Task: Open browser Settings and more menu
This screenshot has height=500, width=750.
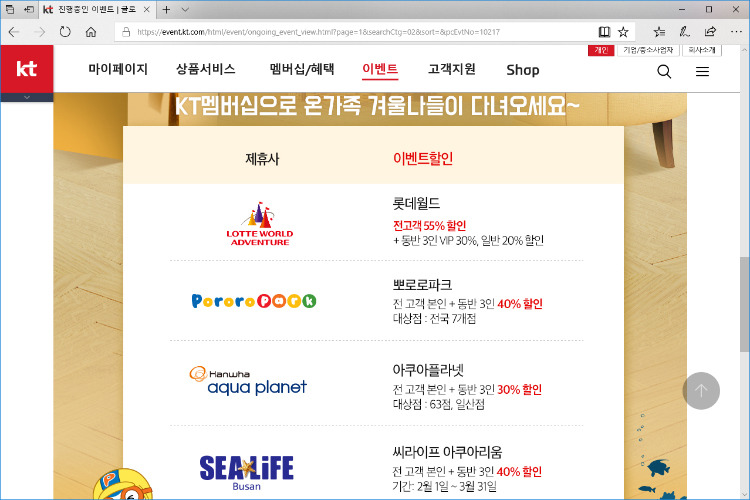Action: point(736,32)
